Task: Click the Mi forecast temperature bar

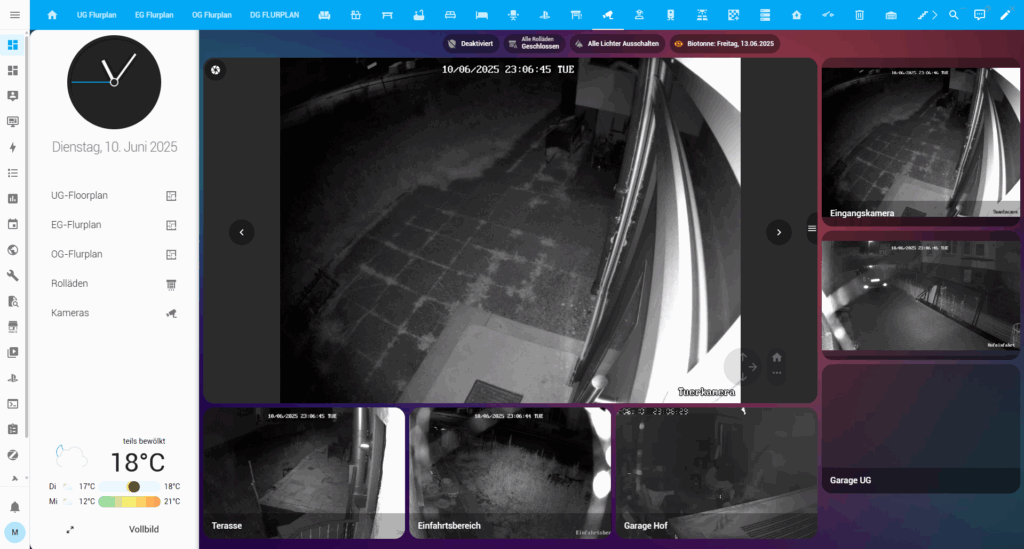Action: [129, 501]
